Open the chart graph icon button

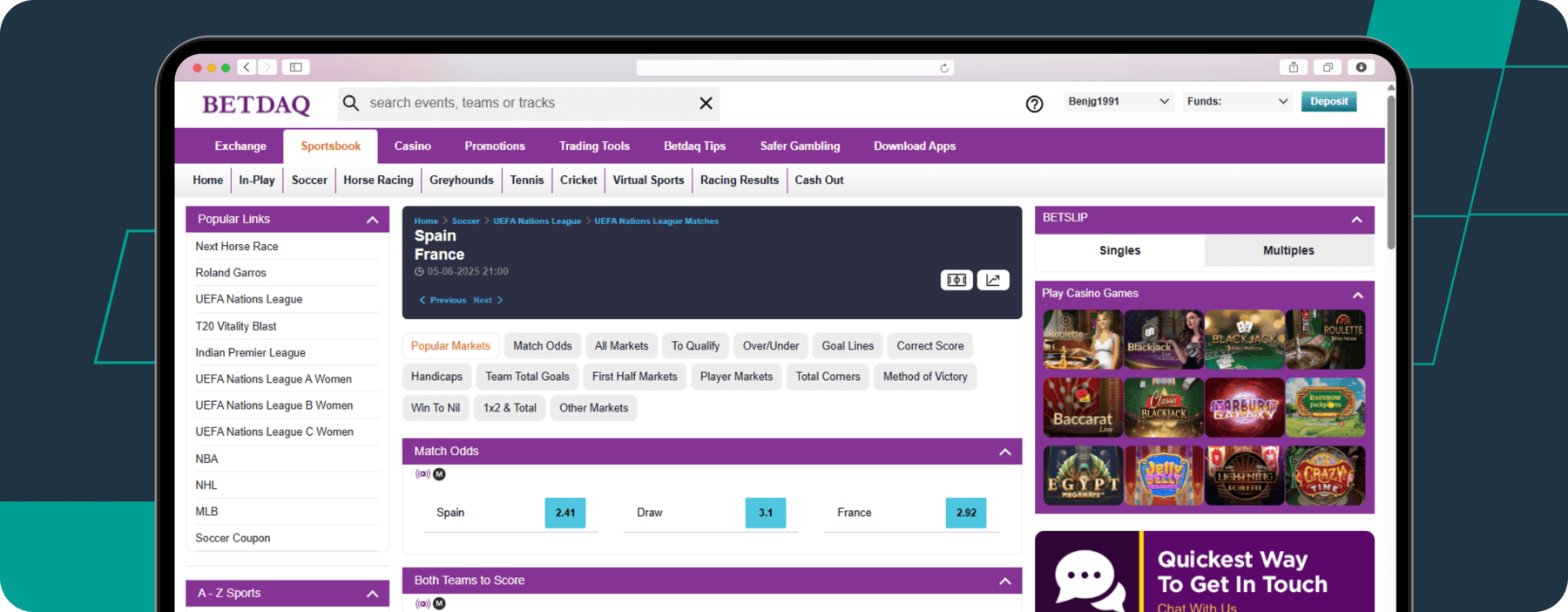tap(993, 280)
